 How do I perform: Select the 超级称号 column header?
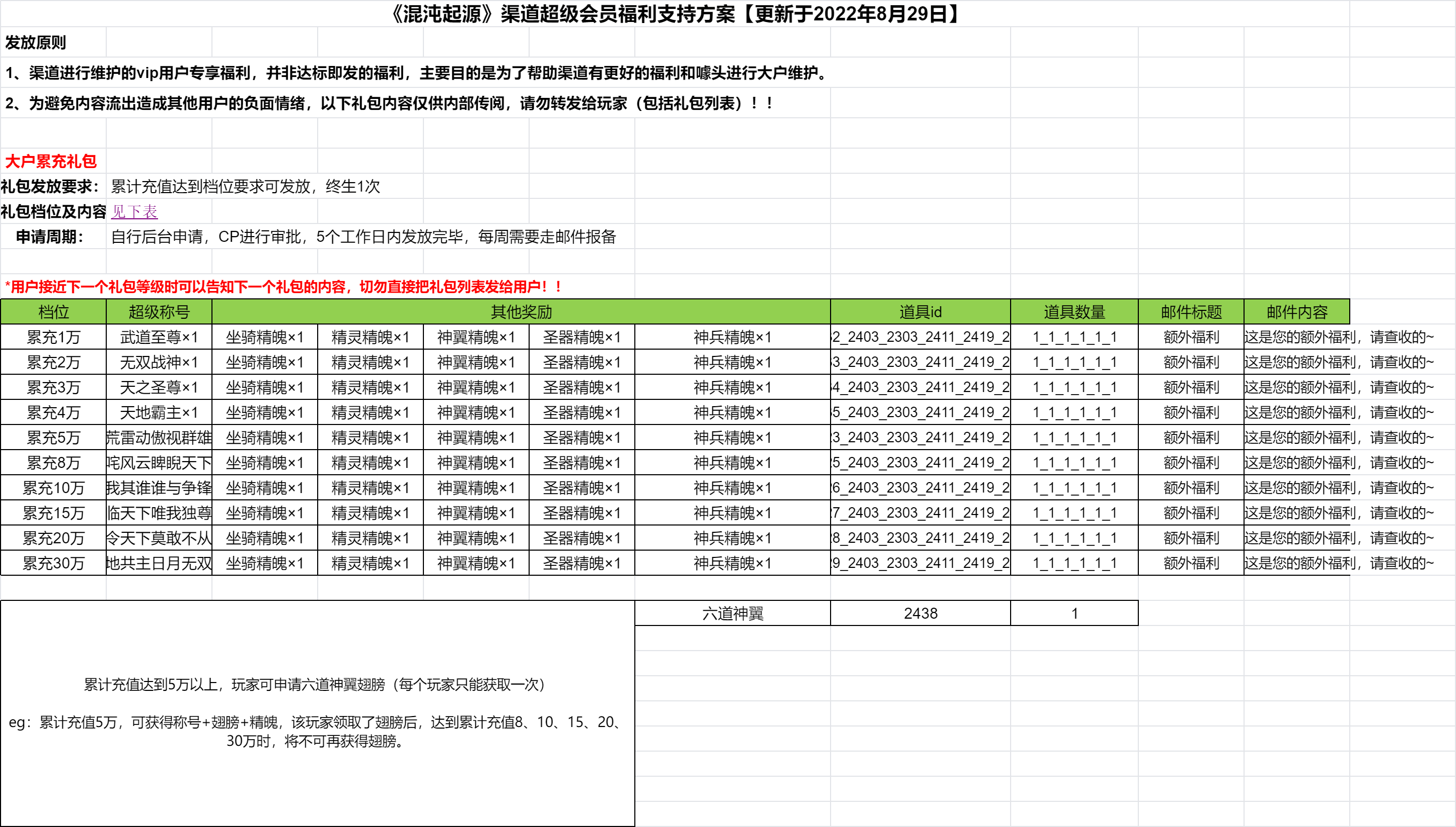(159, 312)
